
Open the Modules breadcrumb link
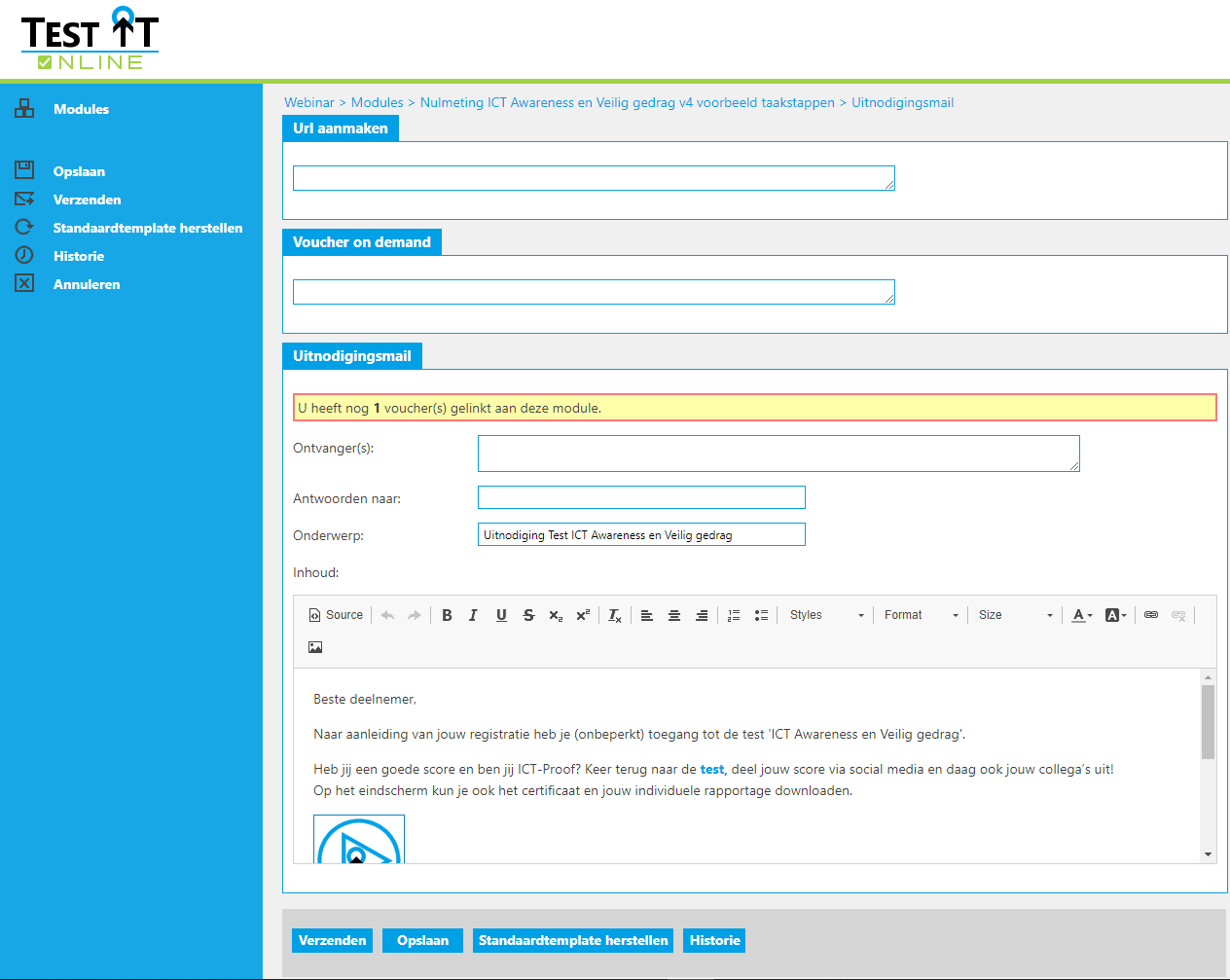click(x=377, y=102)
